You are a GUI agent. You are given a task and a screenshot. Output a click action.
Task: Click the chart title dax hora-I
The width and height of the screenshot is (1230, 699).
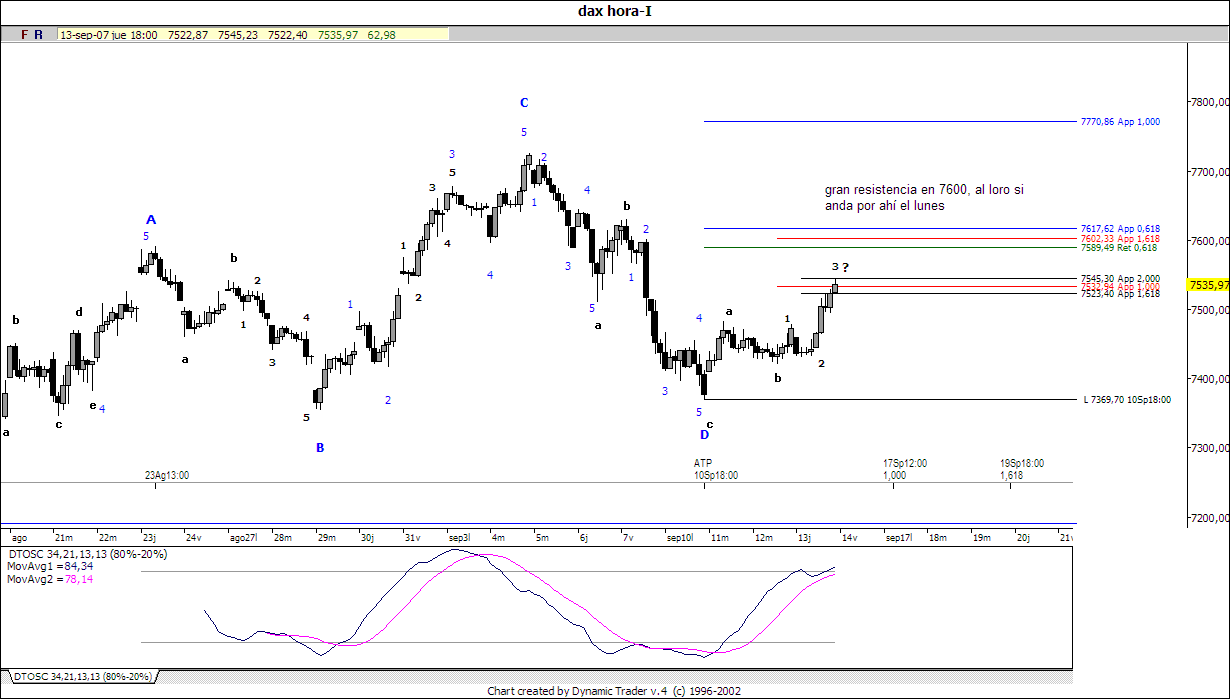point(615,12)
